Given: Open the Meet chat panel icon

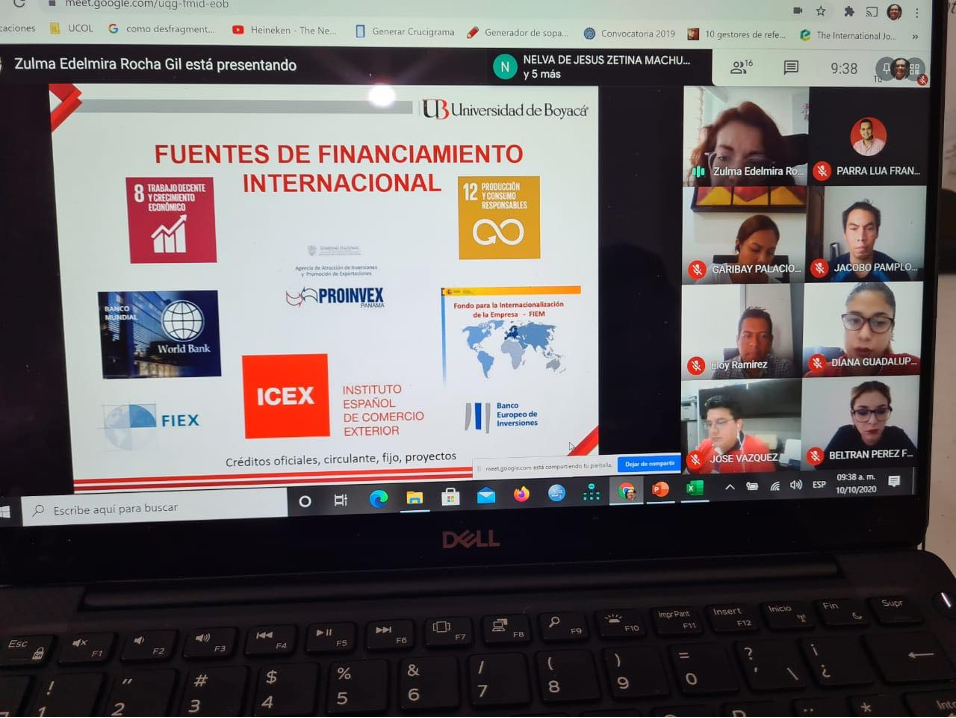Looking at the screenshot, I should 791,67.
